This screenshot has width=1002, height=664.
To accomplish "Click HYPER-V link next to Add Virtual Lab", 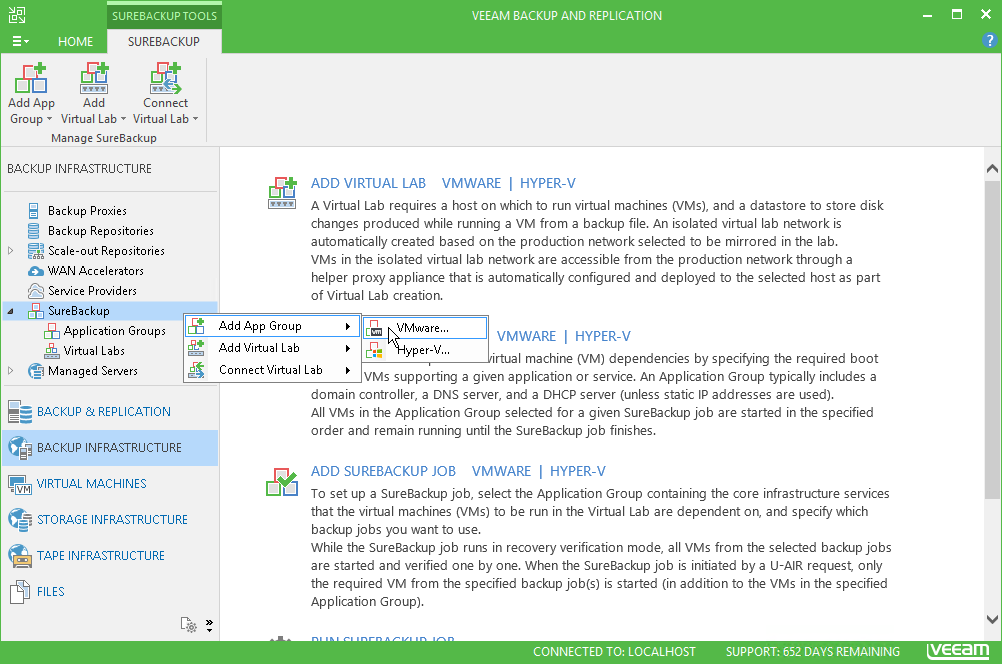I will point(548,183).
